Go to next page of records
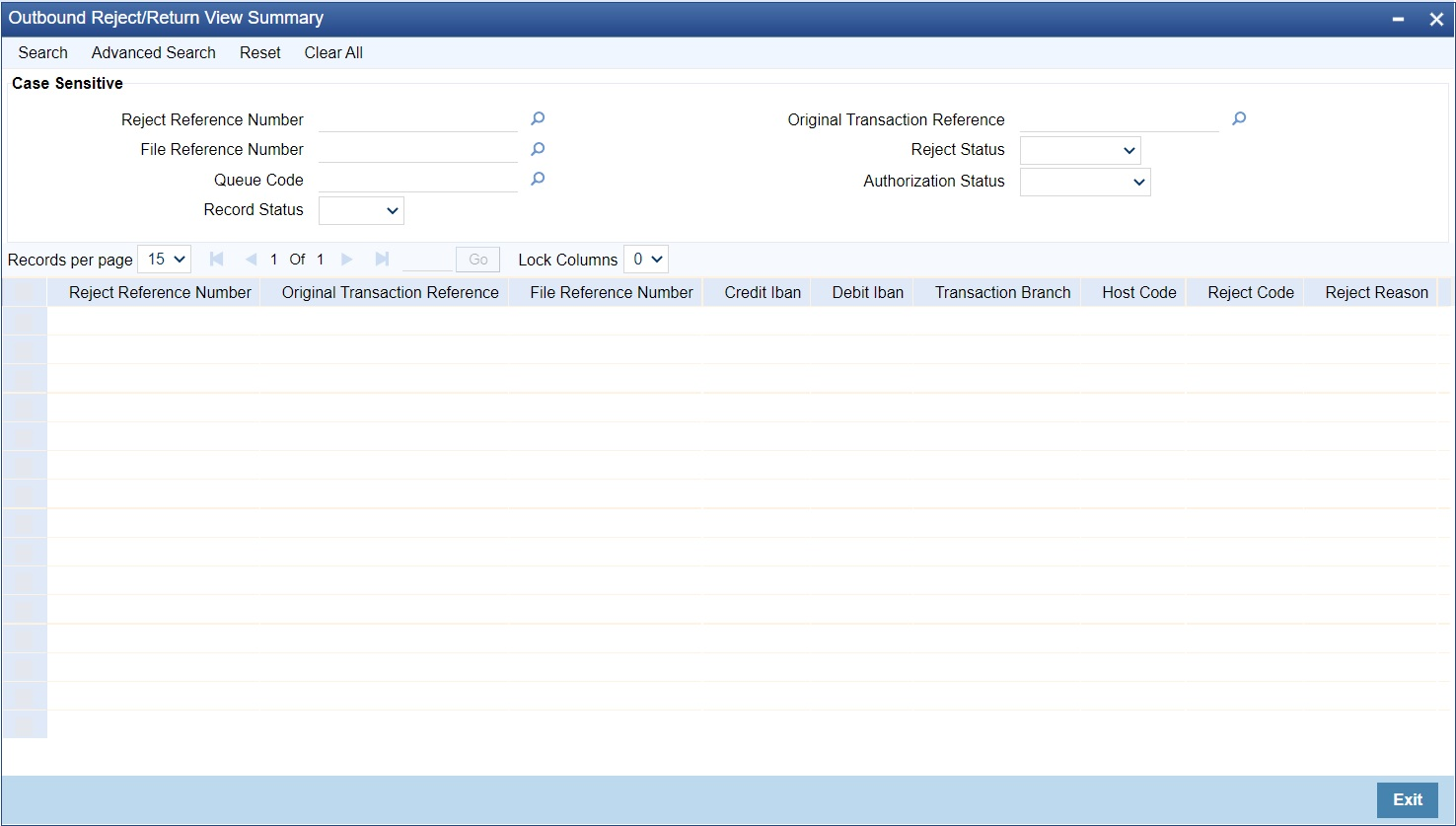This screenshot has height=826, width=1456. pyautogui.click(x=347, y=260)
